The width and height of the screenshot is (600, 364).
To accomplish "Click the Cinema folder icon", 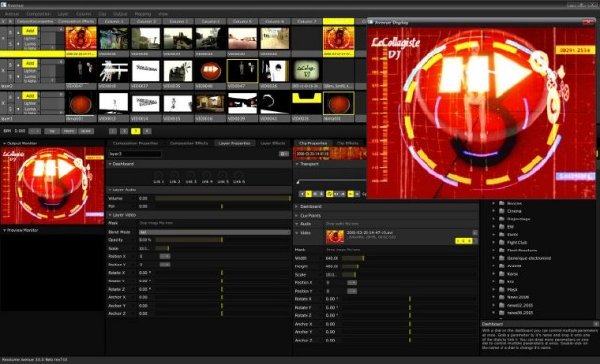I will (502, 211).
